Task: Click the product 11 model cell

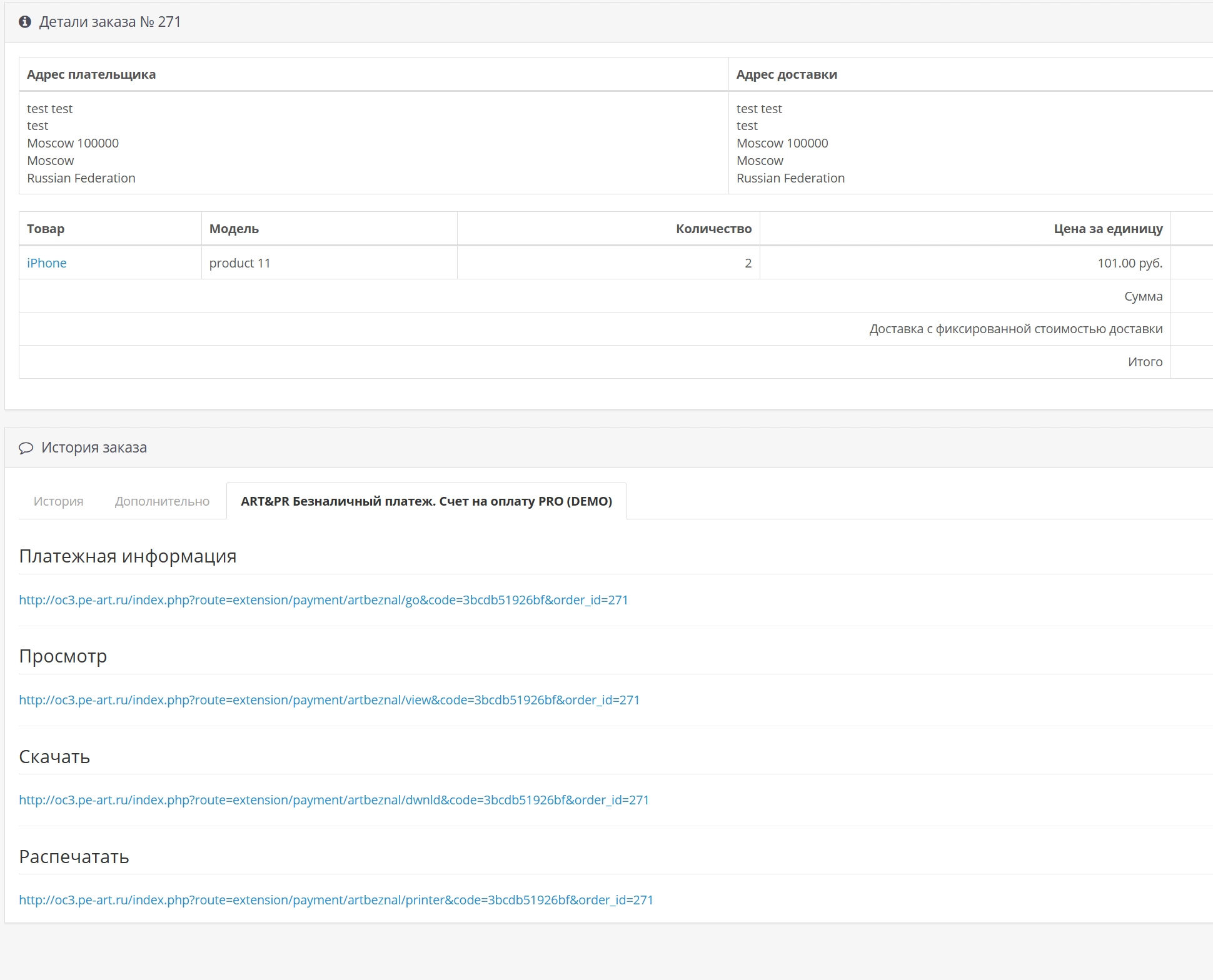Action: (240, 263)
